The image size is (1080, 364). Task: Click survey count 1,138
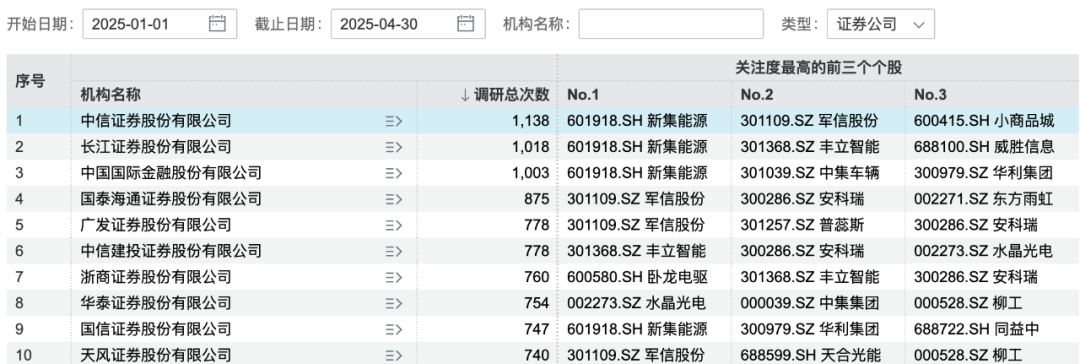coord(530,121)
